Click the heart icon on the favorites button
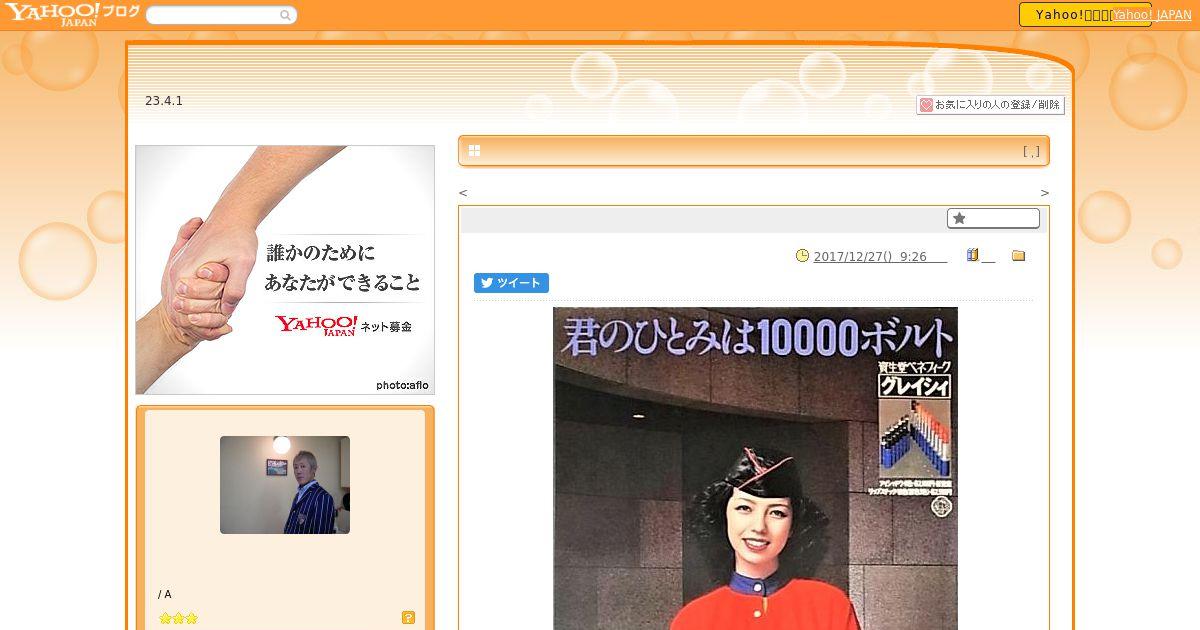 tap(926, 105)
